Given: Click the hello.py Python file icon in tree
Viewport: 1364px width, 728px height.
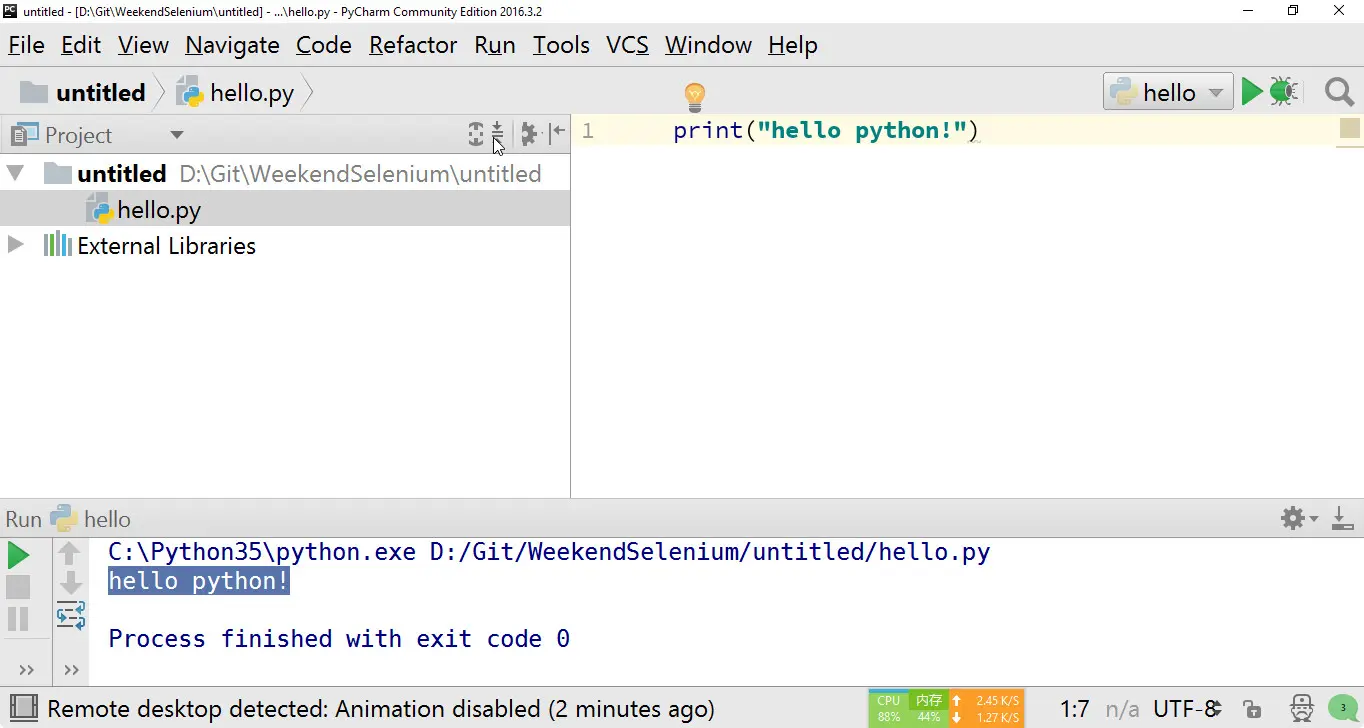Looking at the screenshot, I should click(99, 210).
